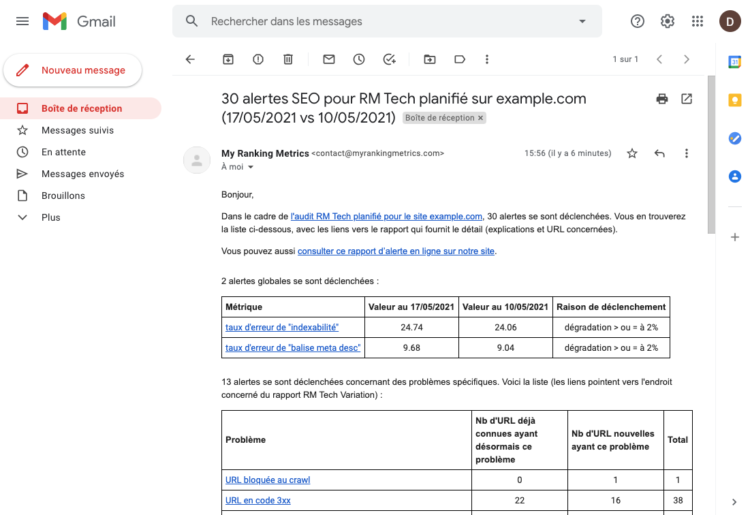Focus the search messages field
This screenshot has height=515, width=750.
387,21
